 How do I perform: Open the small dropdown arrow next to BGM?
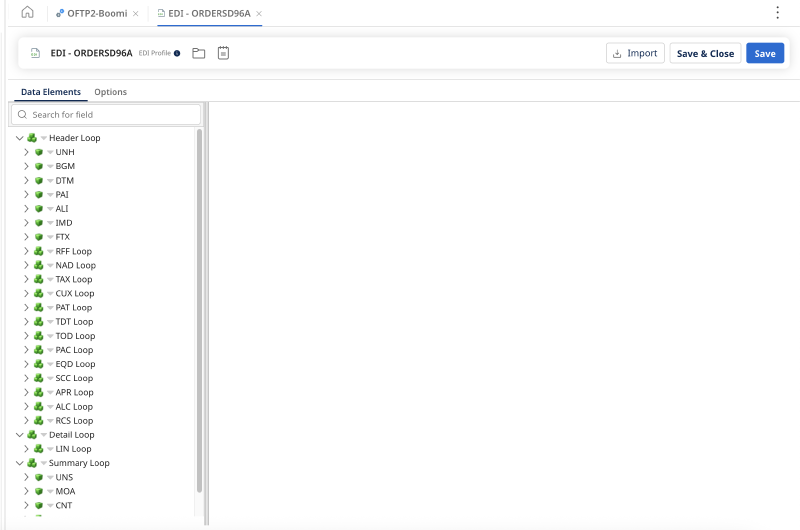coord(50,166)
